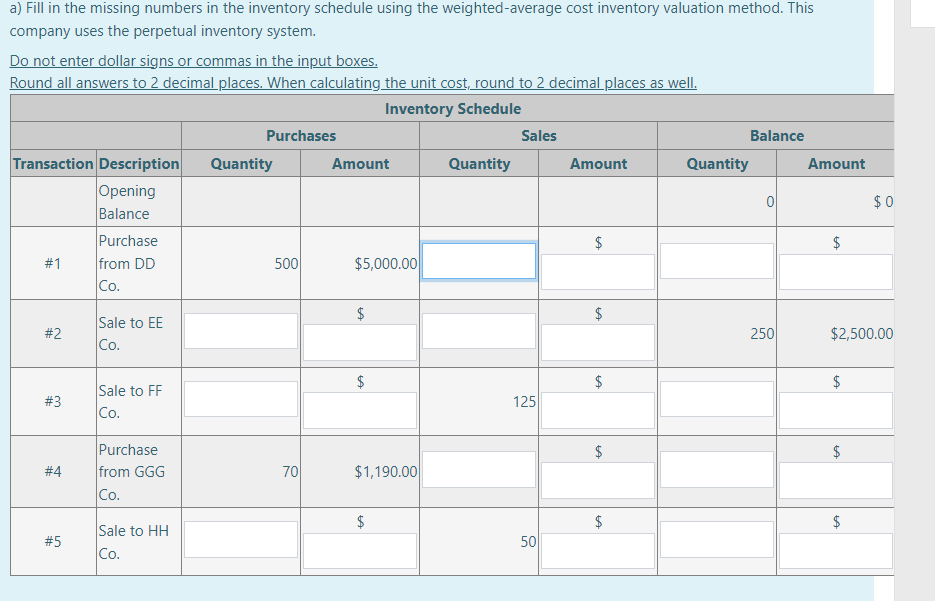
Task: Select the Sales Amount field for transaction #5
Action: pyautogui.click(x=597, y=550)
